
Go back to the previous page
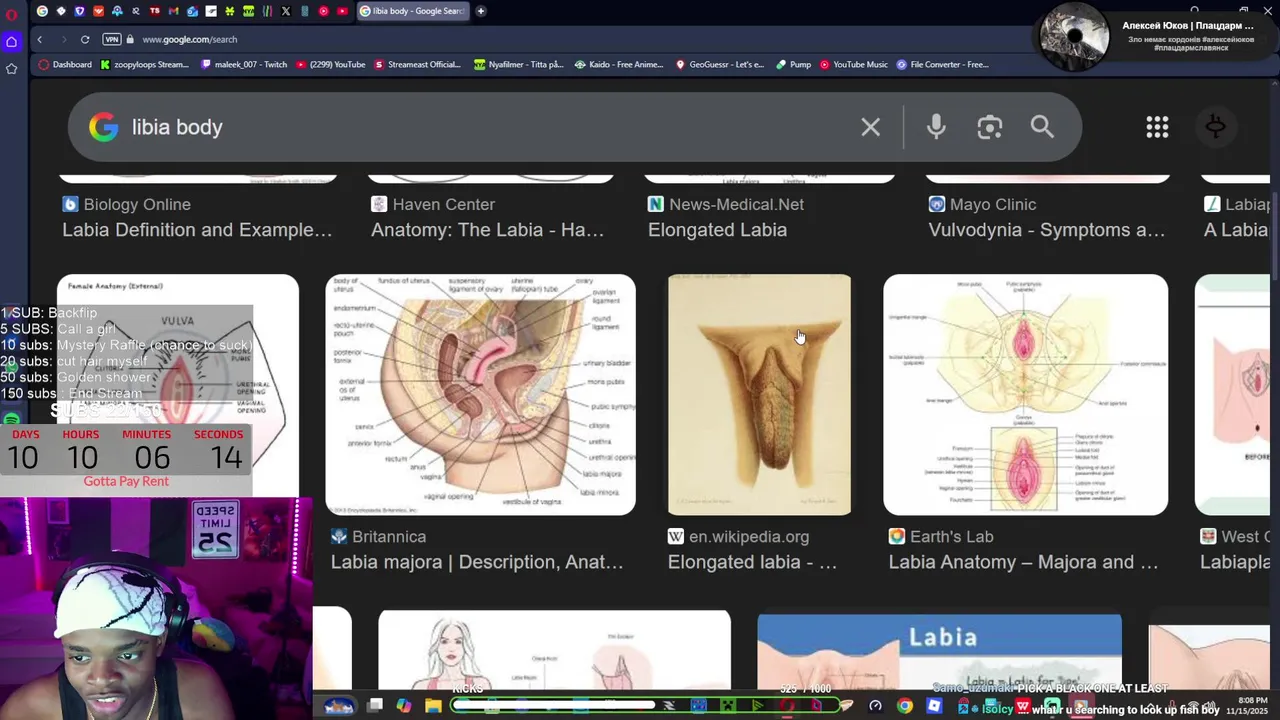pyautogui.click(x=40, y=39)
